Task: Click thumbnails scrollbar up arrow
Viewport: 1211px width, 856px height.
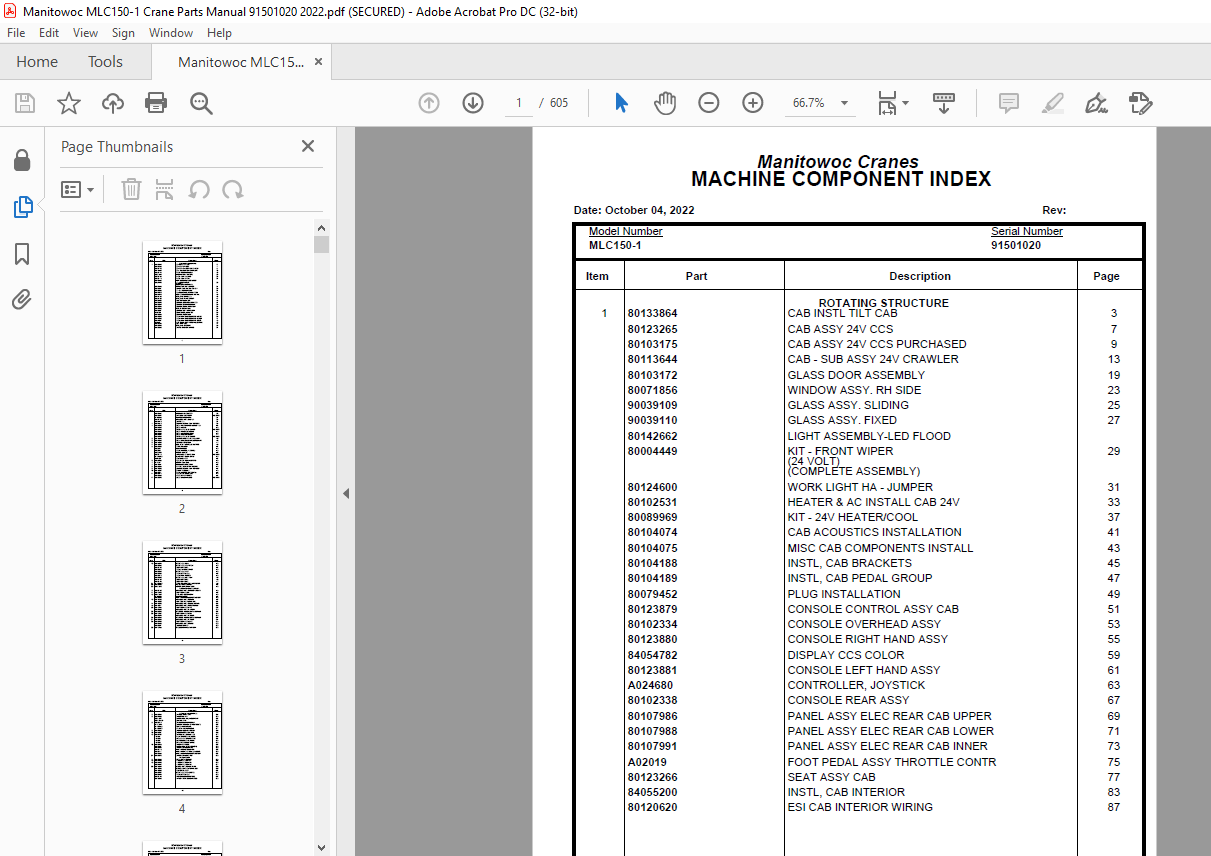Action: pyautogui.click(x=321, y=228)
